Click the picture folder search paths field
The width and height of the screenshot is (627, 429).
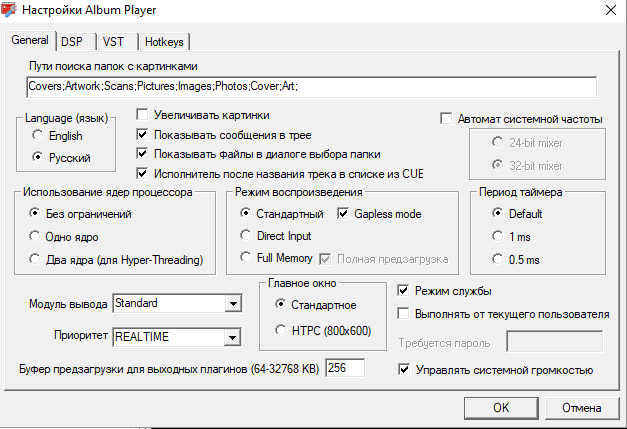point(312,86)
